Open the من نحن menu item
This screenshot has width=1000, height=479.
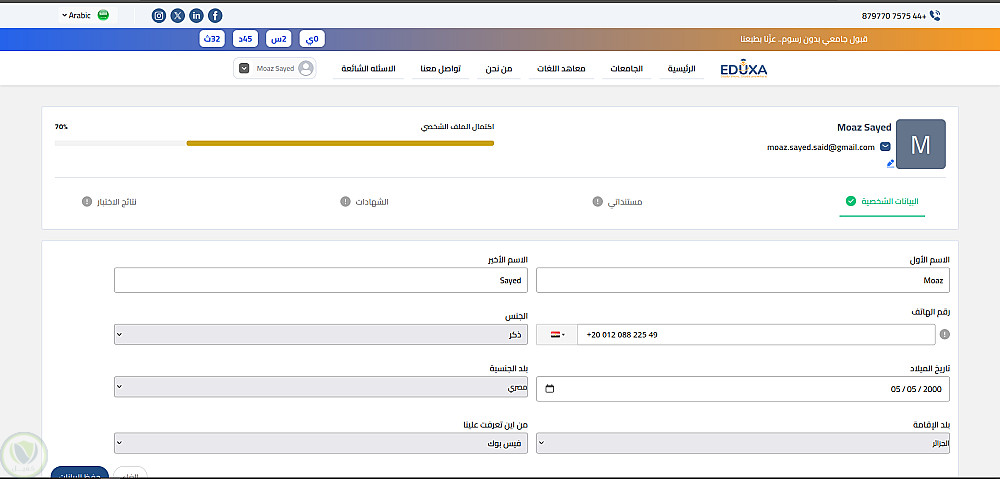click(499, 69)
